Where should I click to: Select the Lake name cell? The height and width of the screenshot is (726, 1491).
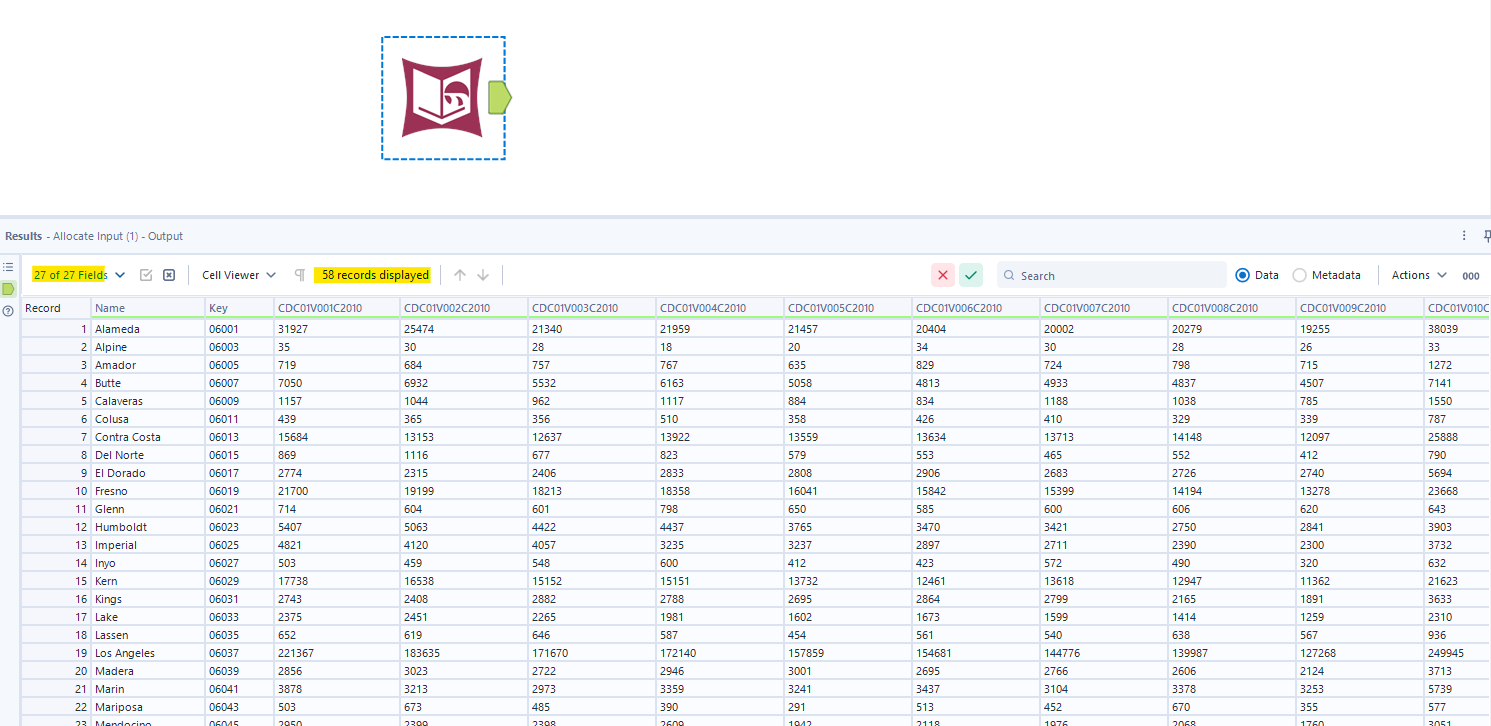click(x=148, y=617)
